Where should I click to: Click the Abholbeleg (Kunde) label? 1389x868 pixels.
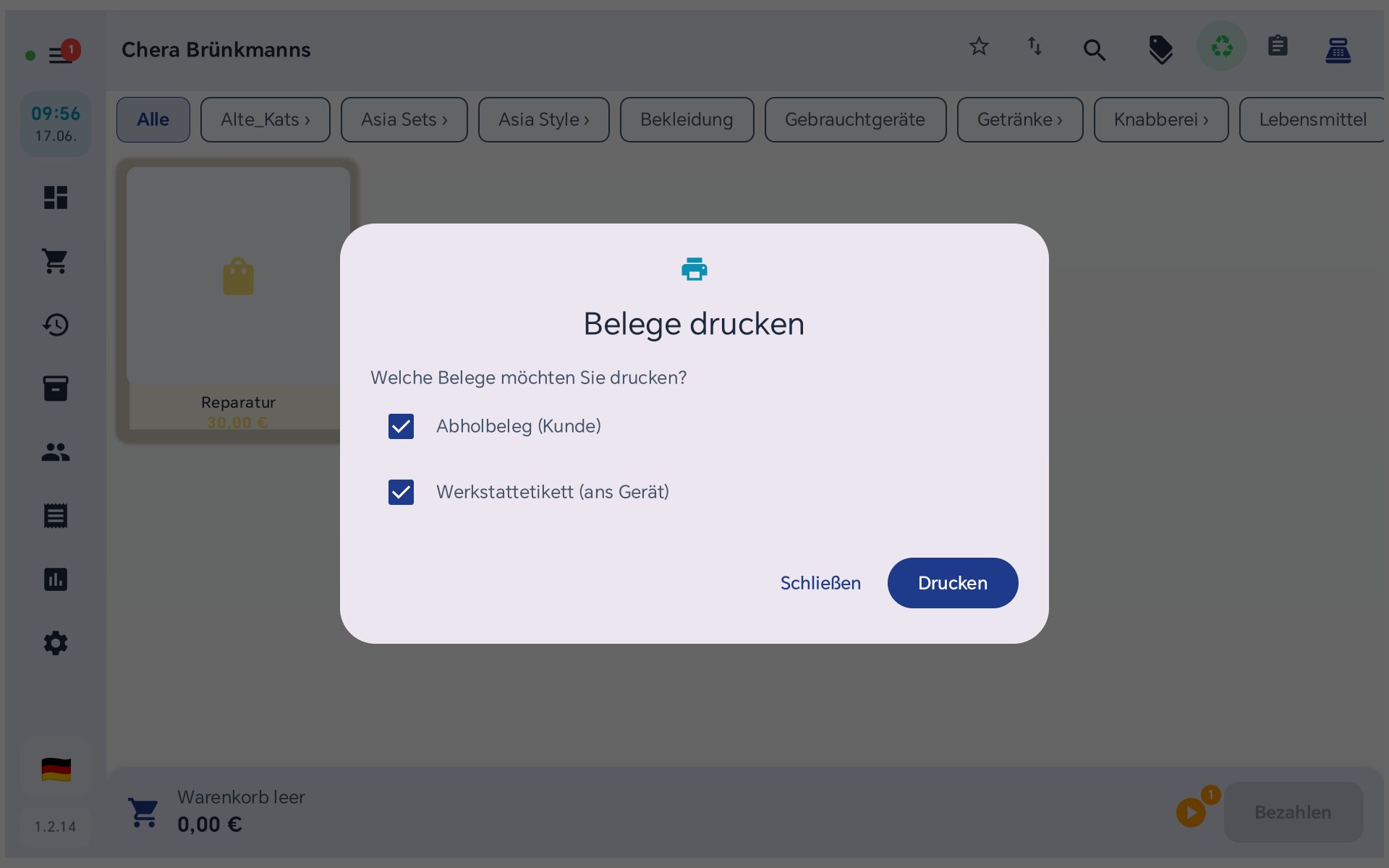tap(519, 427)
